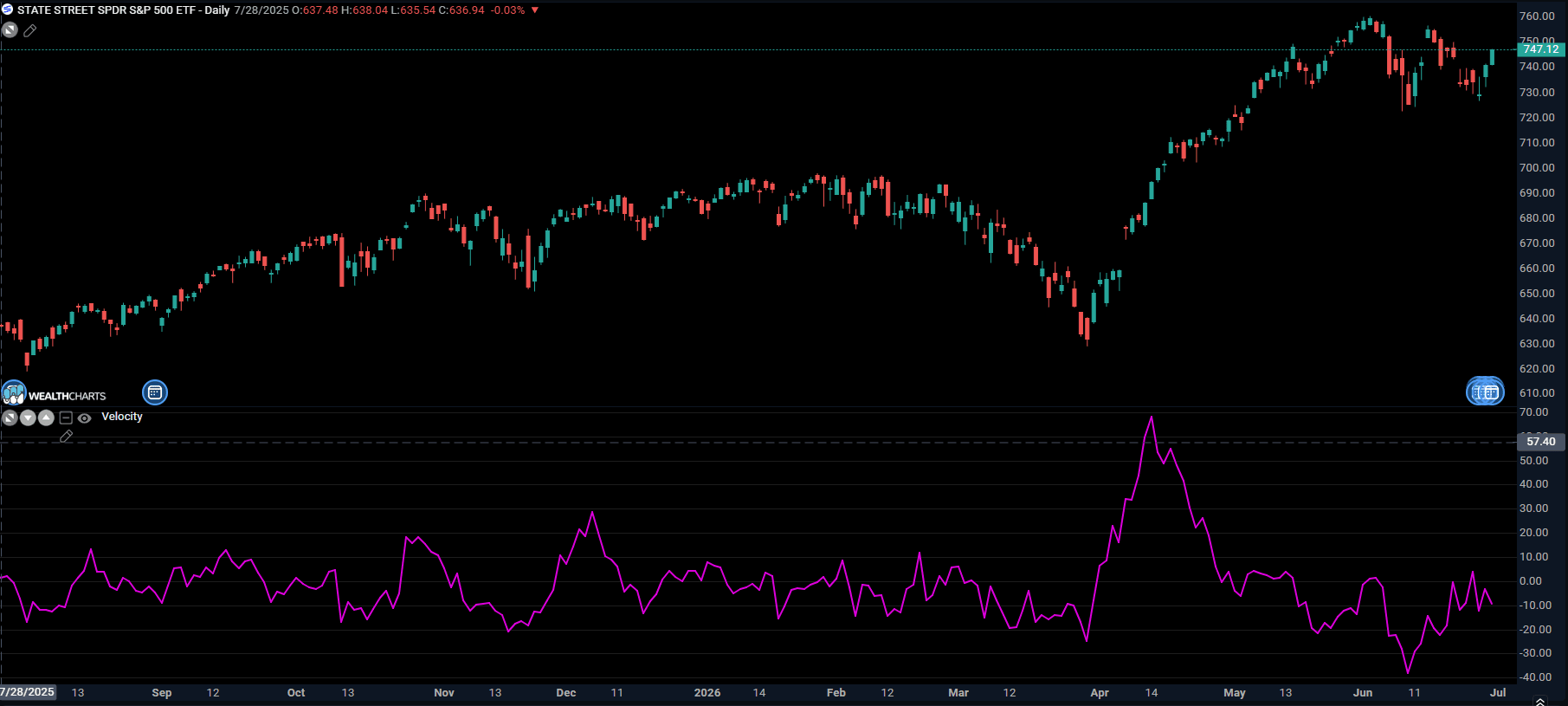Click the pencil edit icon in main chart
This screenshot has width=1568, height=706.
coord(29,31)
